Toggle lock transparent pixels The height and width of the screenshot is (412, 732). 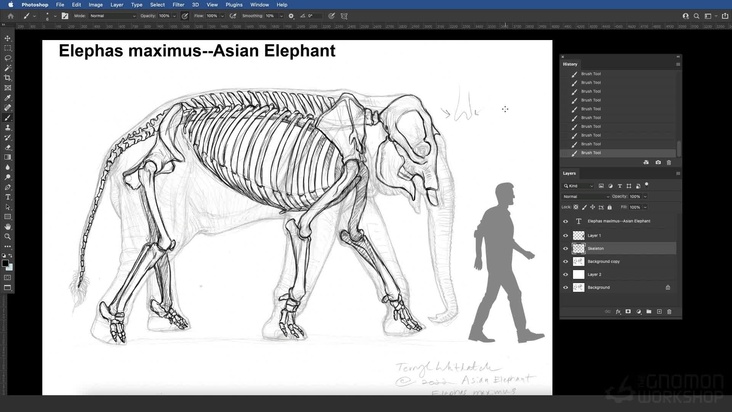coord(576,207)
